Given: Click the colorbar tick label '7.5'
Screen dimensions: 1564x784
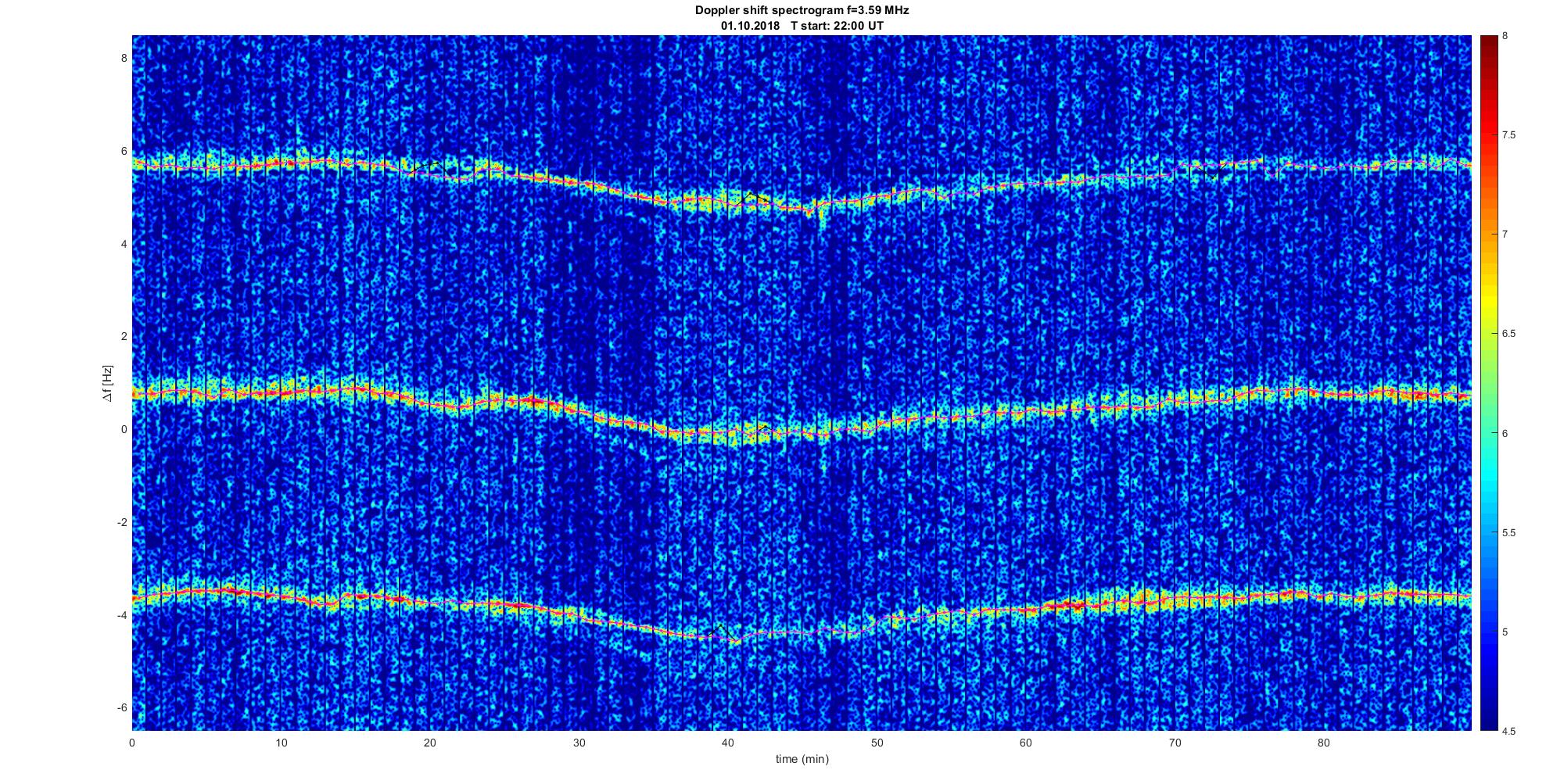Looking at the screenshot, I should [1509, 135].
